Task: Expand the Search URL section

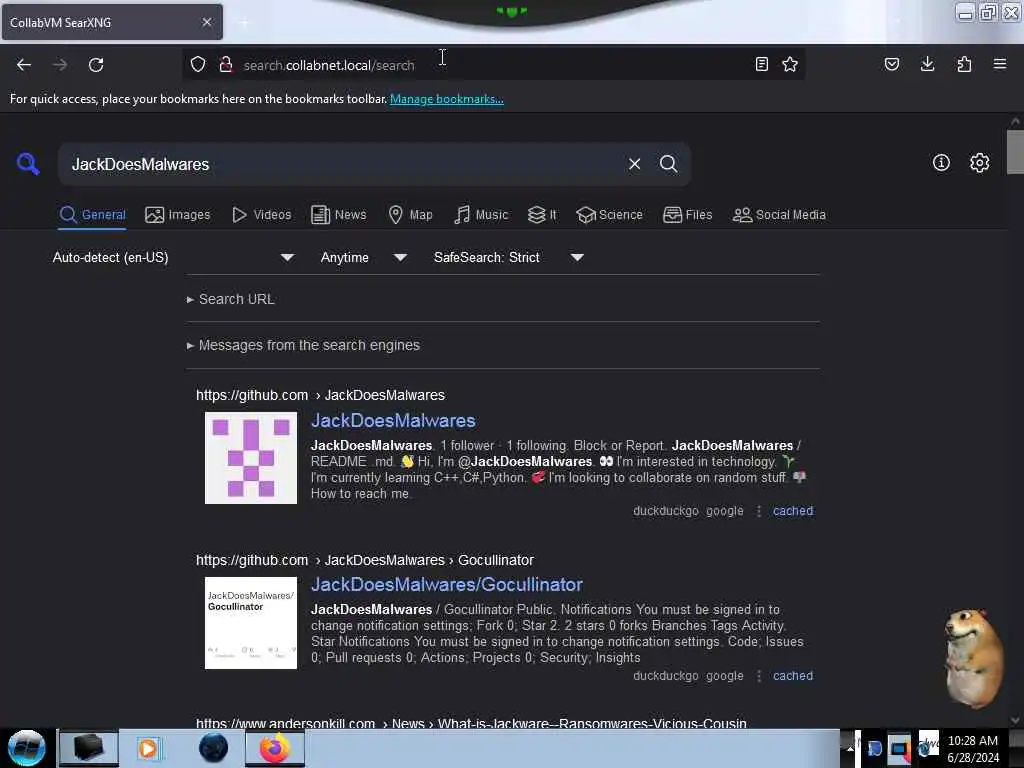Action: point(231,299)
